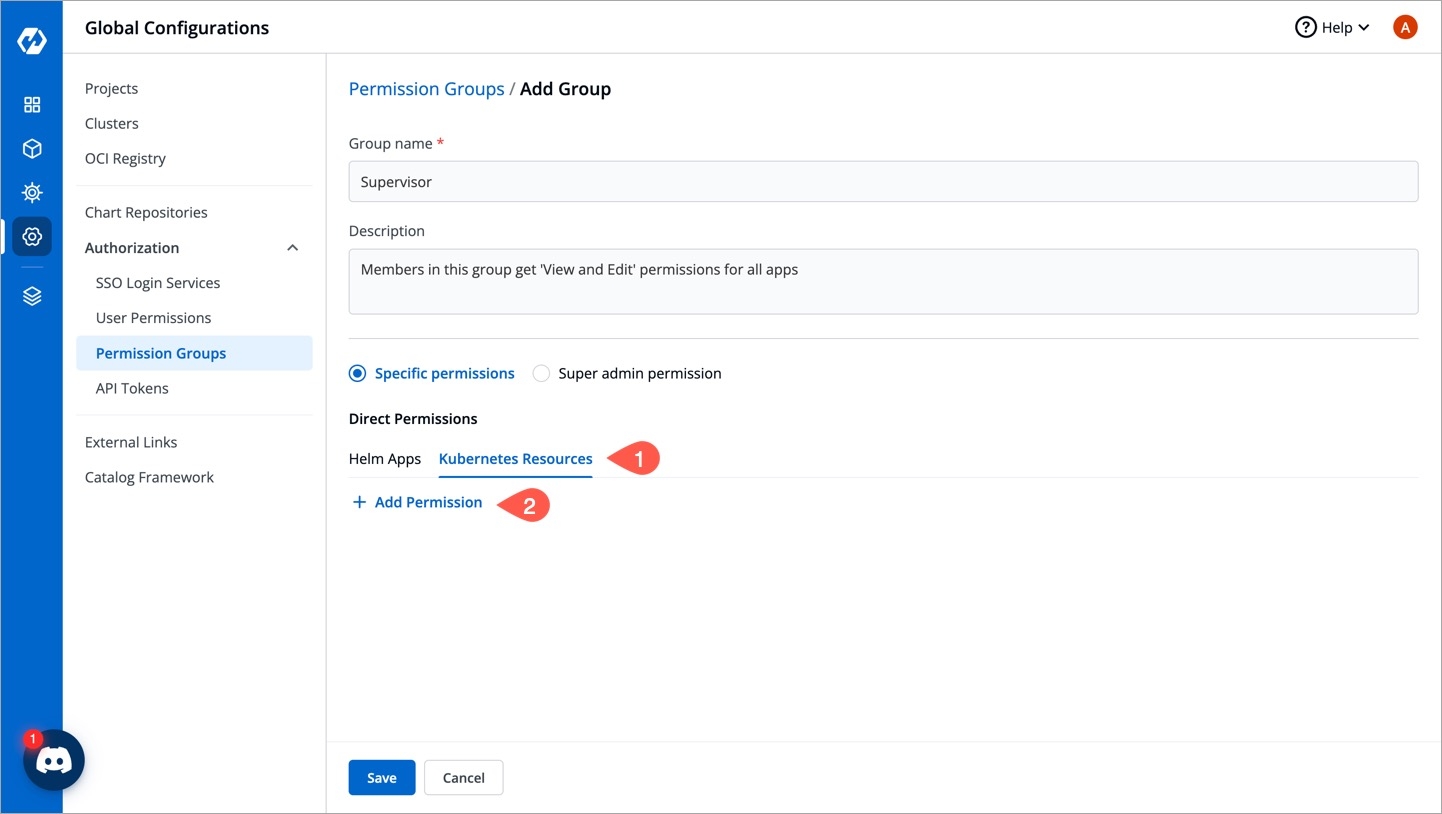Open the Discord chat bubble
The width and height of the screenshot is (1442, 814).
point(54,761)
